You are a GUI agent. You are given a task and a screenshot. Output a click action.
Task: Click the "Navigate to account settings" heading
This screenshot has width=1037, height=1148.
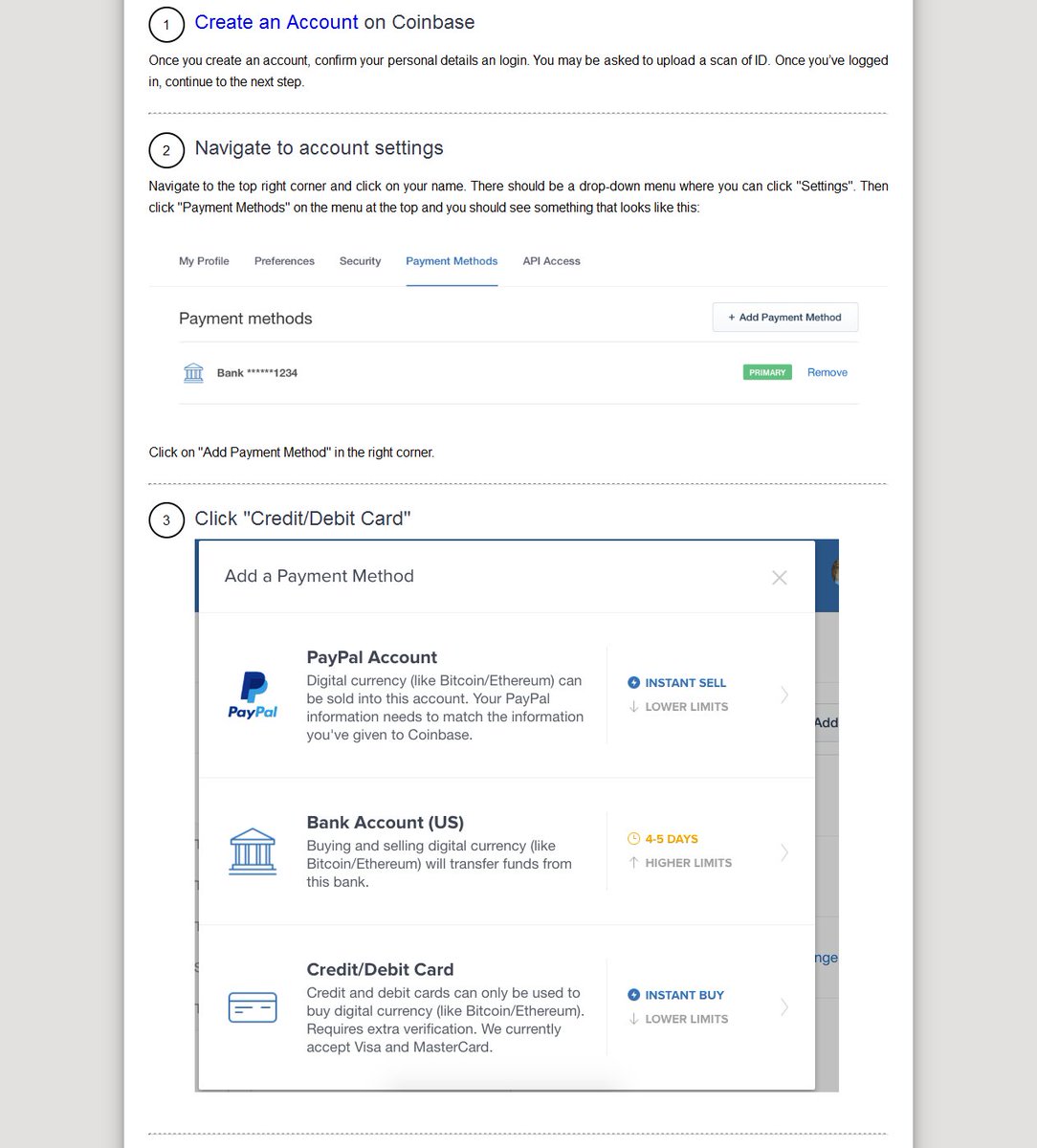point(319,148)
